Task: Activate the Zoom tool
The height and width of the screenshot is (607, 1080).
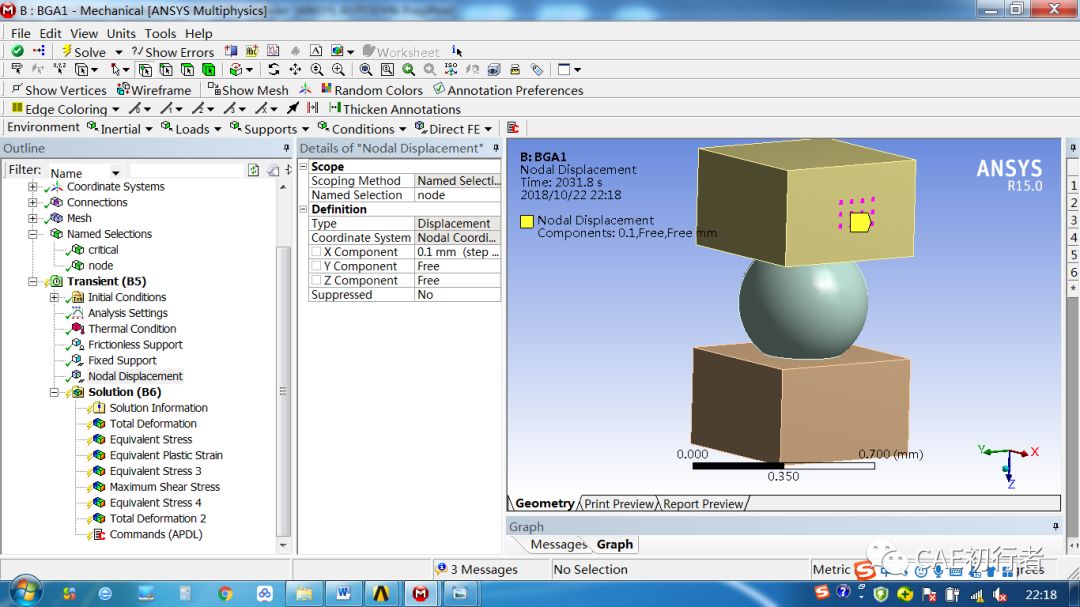Action: click(317, 70)
